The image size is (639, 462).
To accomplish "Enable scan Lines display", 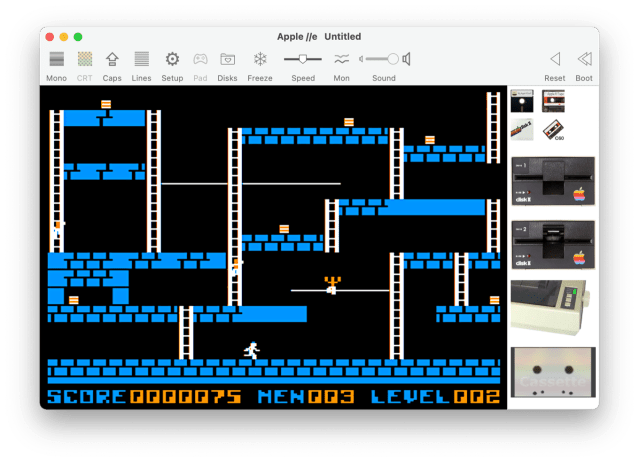I will (x=141, y=60).
